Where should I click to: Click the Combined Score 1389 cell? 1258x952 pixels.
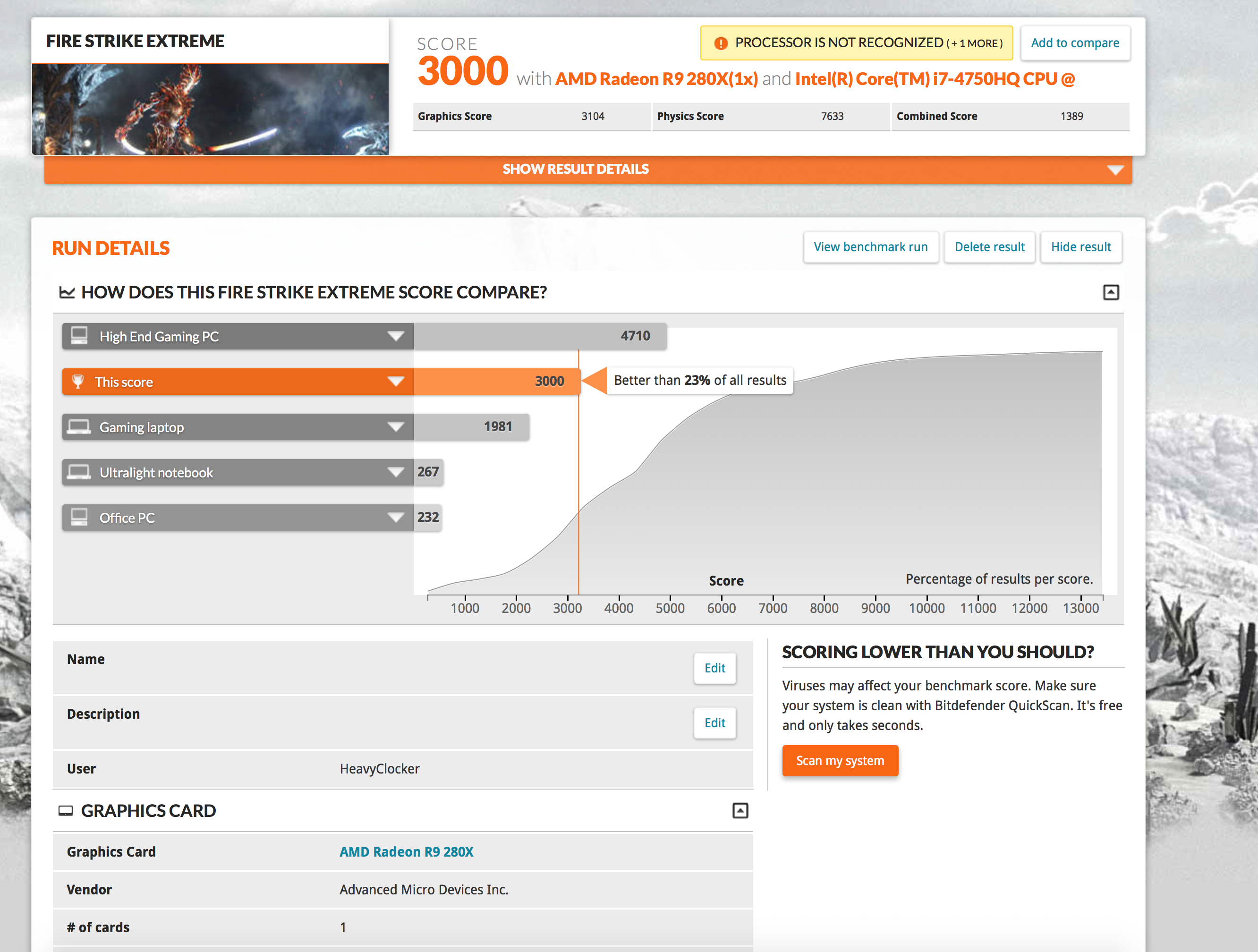[1010, 117]
